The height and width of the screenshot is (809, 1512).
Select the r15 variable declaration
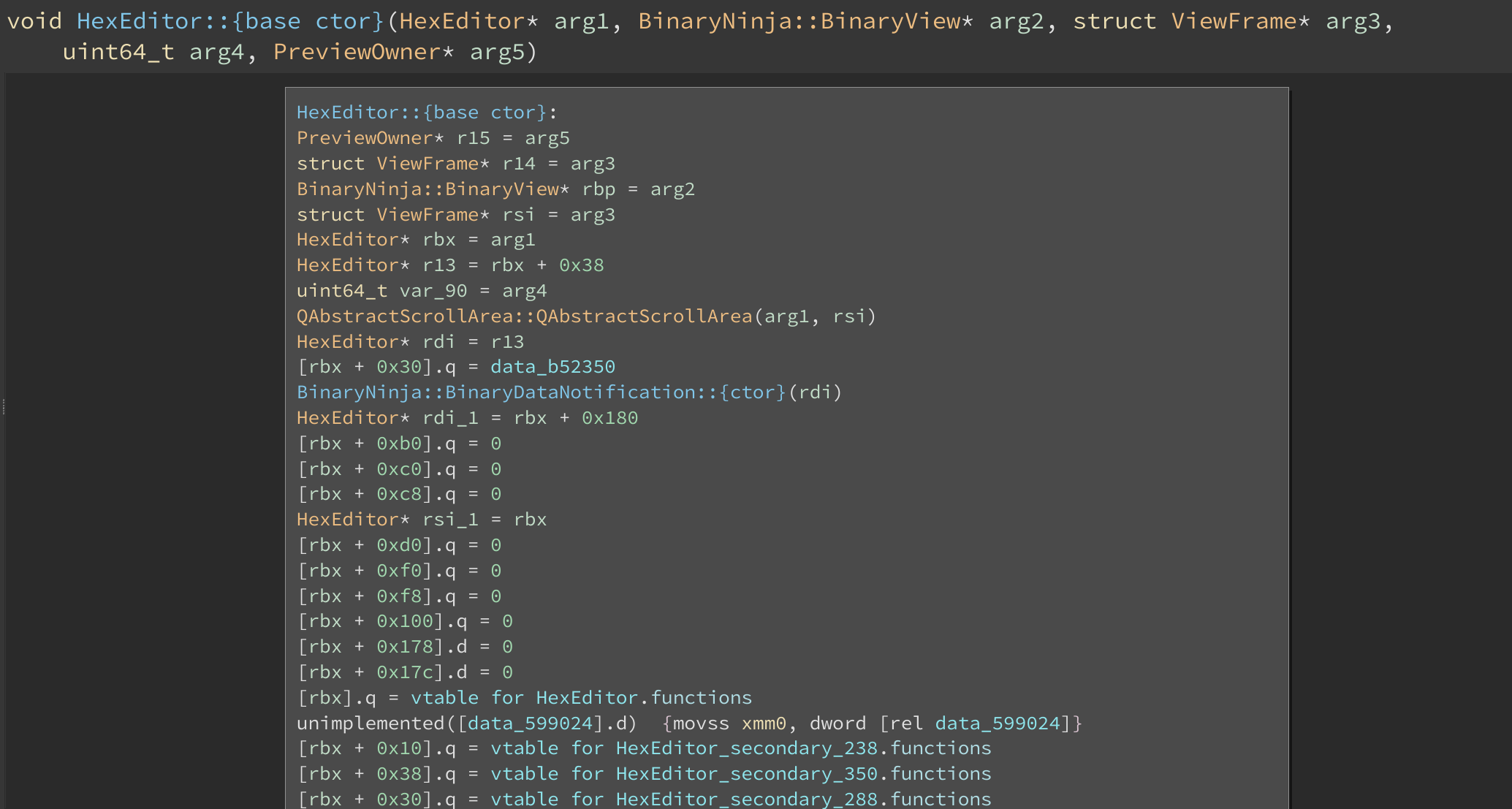point(473,138)
